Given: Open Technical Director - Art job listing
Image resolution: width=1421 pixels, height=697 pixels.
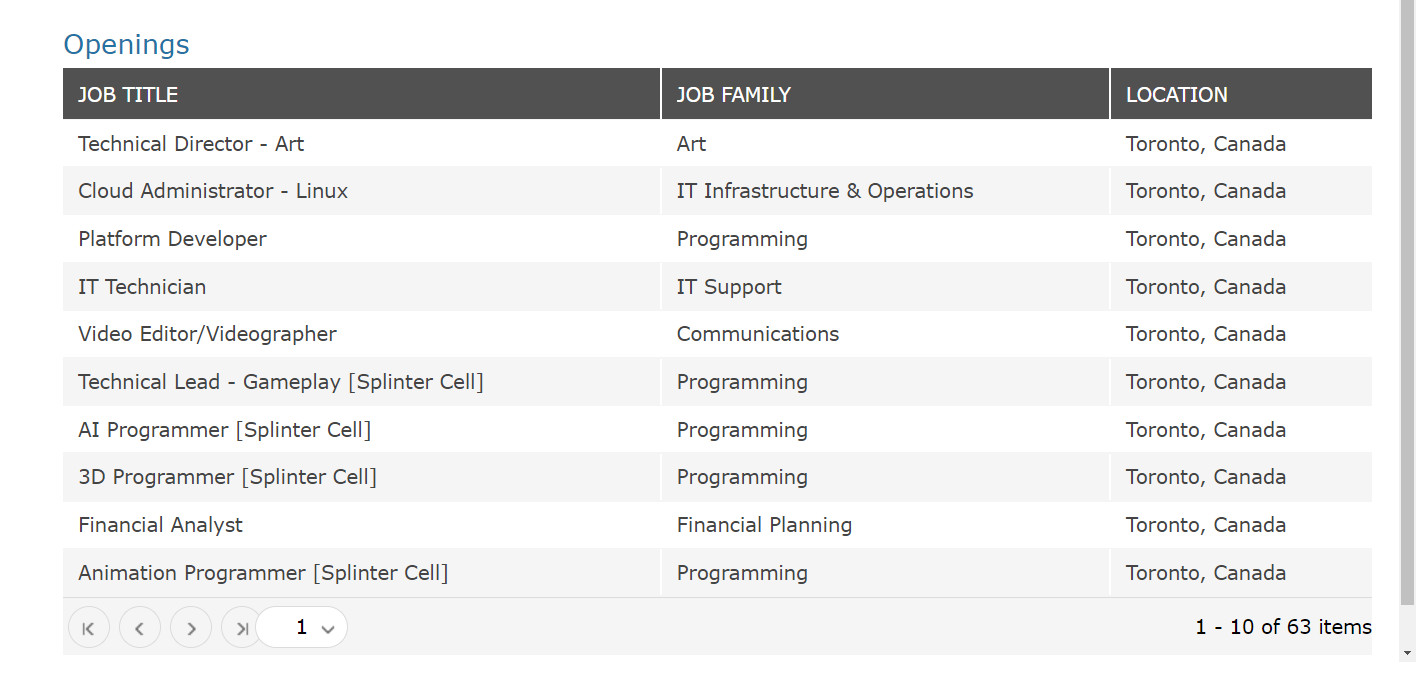Looking at the screenshot, I should coord(191,144).
